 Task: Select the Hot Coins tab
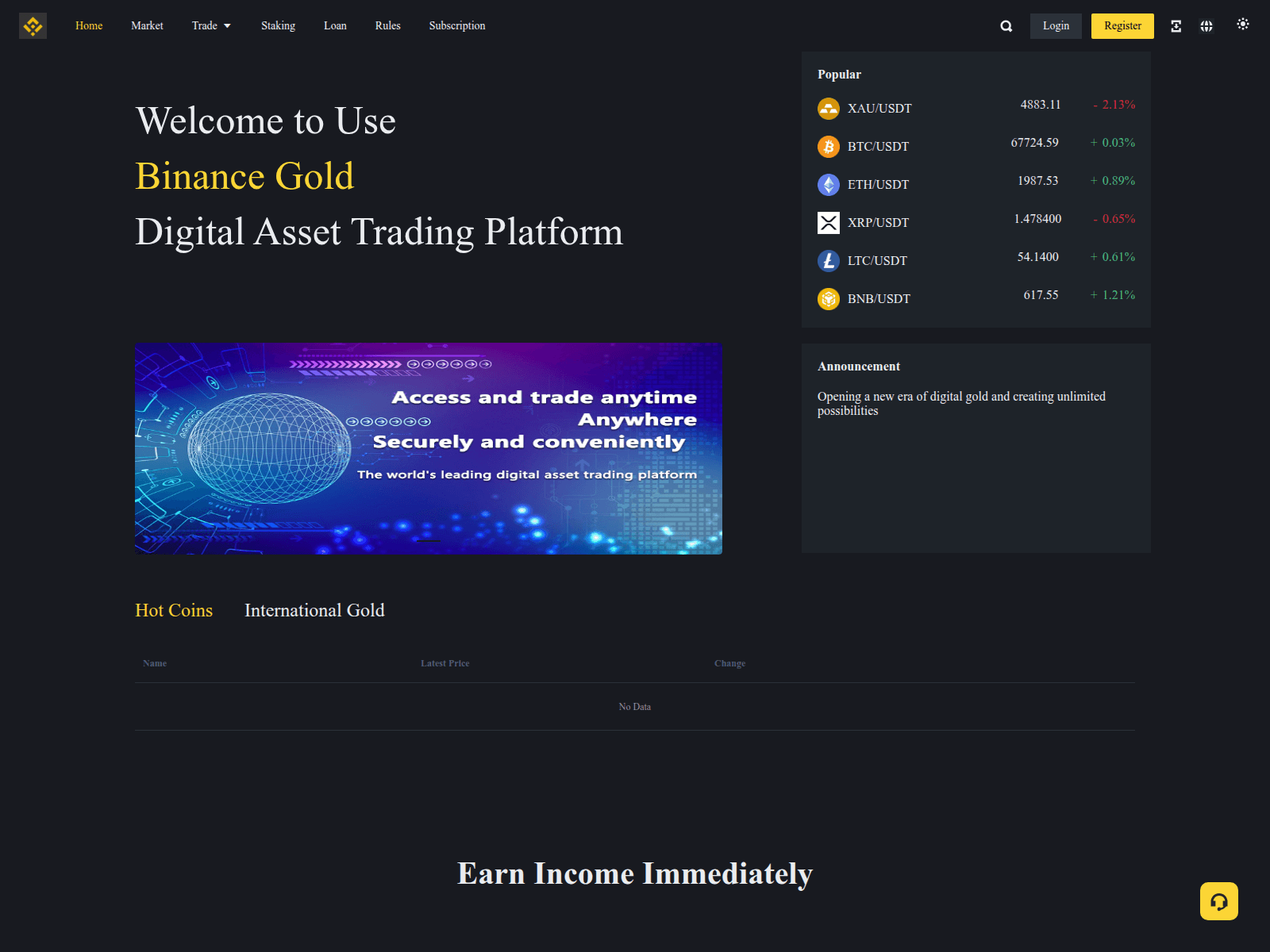coord(174,610)
